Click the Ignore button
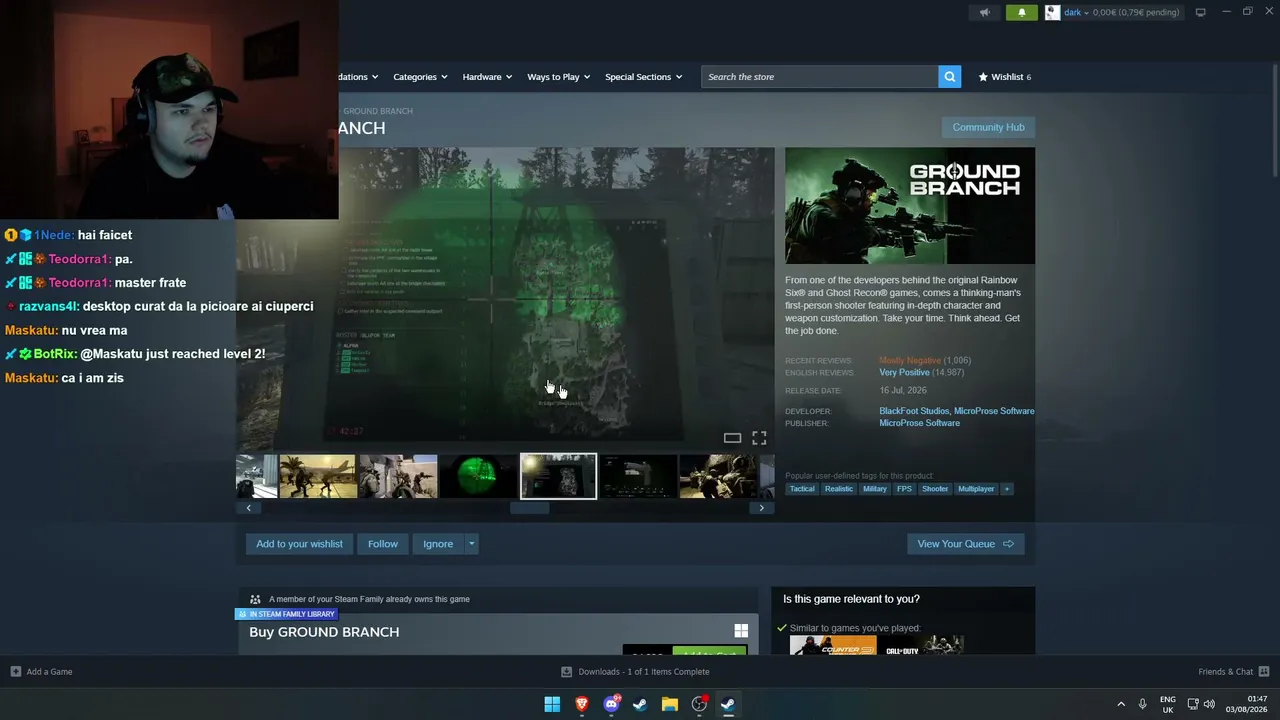1280x720 pixels. tap(438, 544)
